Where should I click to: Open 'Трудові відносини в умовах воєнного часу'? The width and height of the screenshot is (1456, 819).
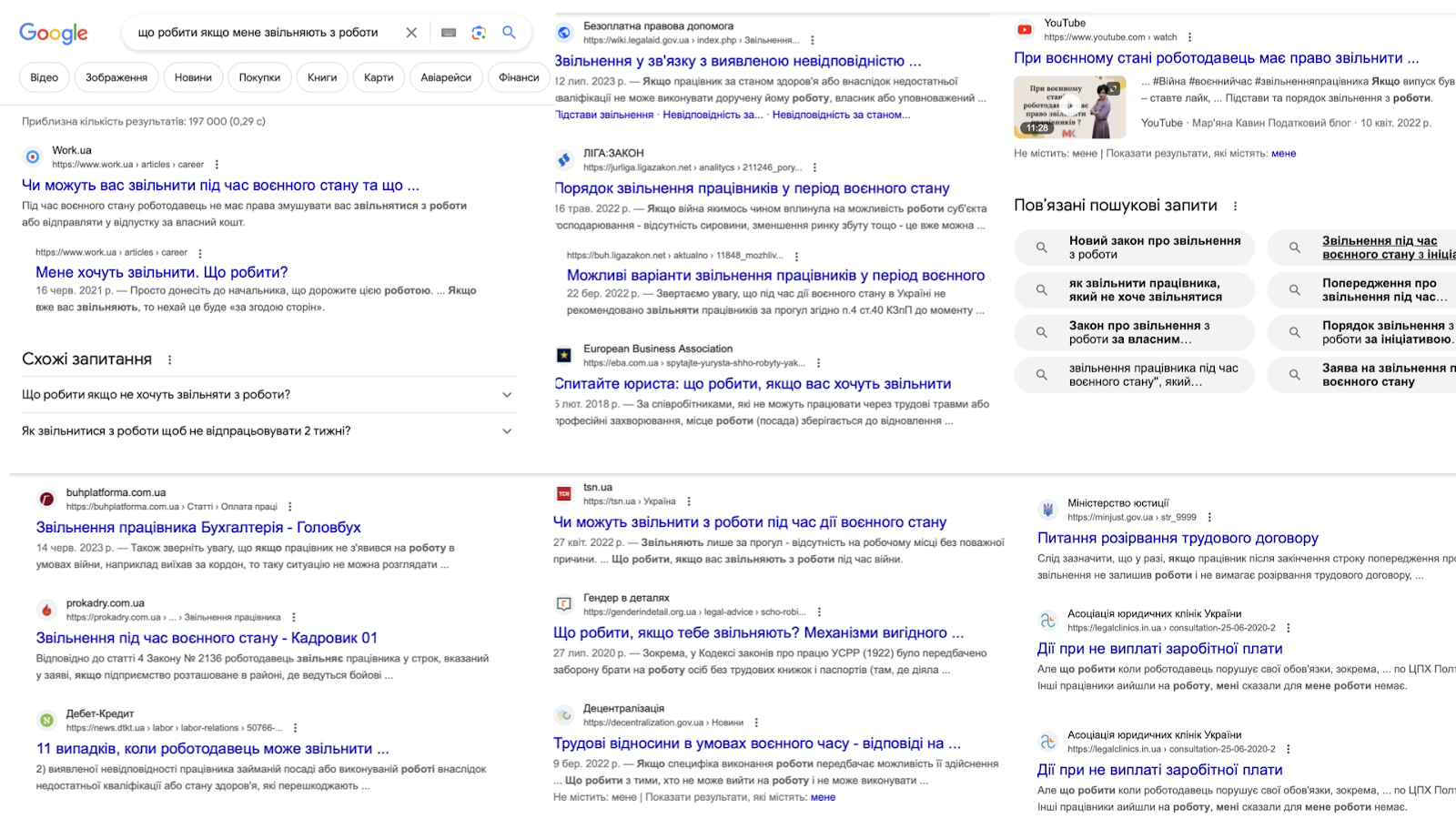click(x=757, y=743)
